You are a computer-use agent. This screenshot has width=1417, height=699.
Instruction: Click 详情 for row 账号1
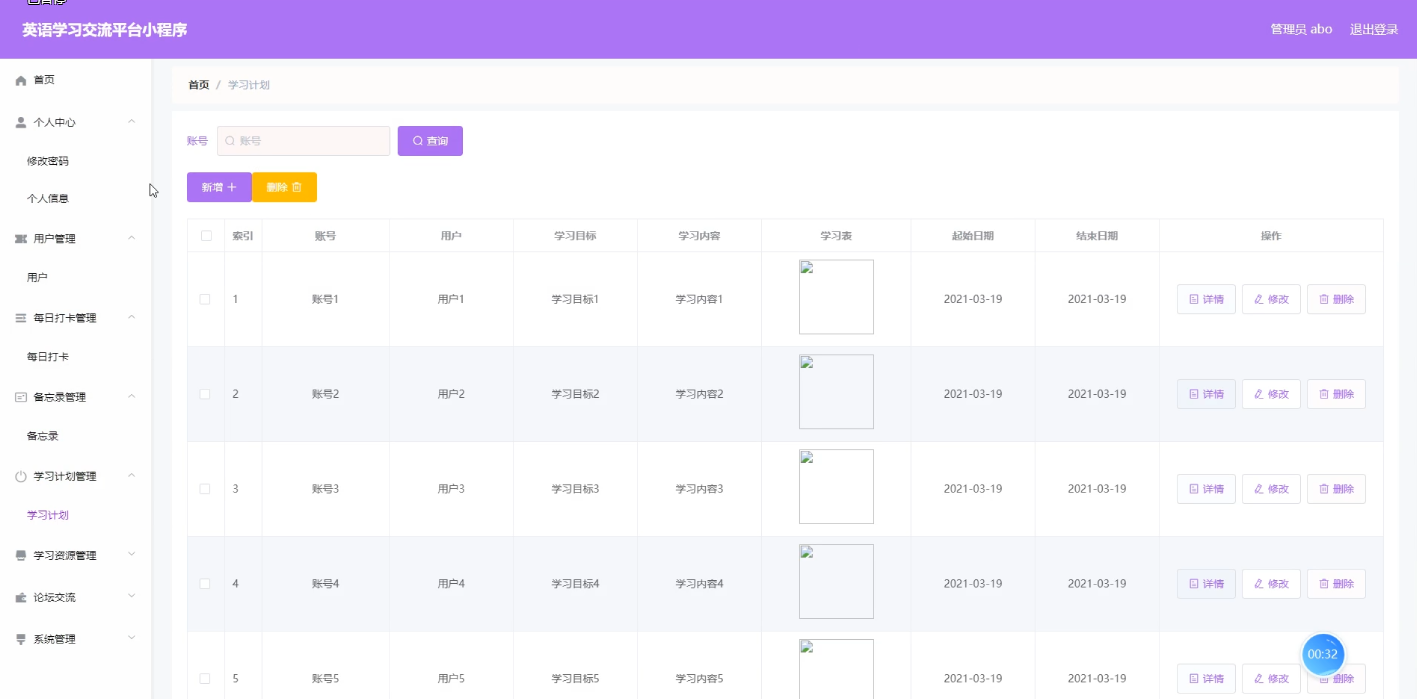point(1206,299)
